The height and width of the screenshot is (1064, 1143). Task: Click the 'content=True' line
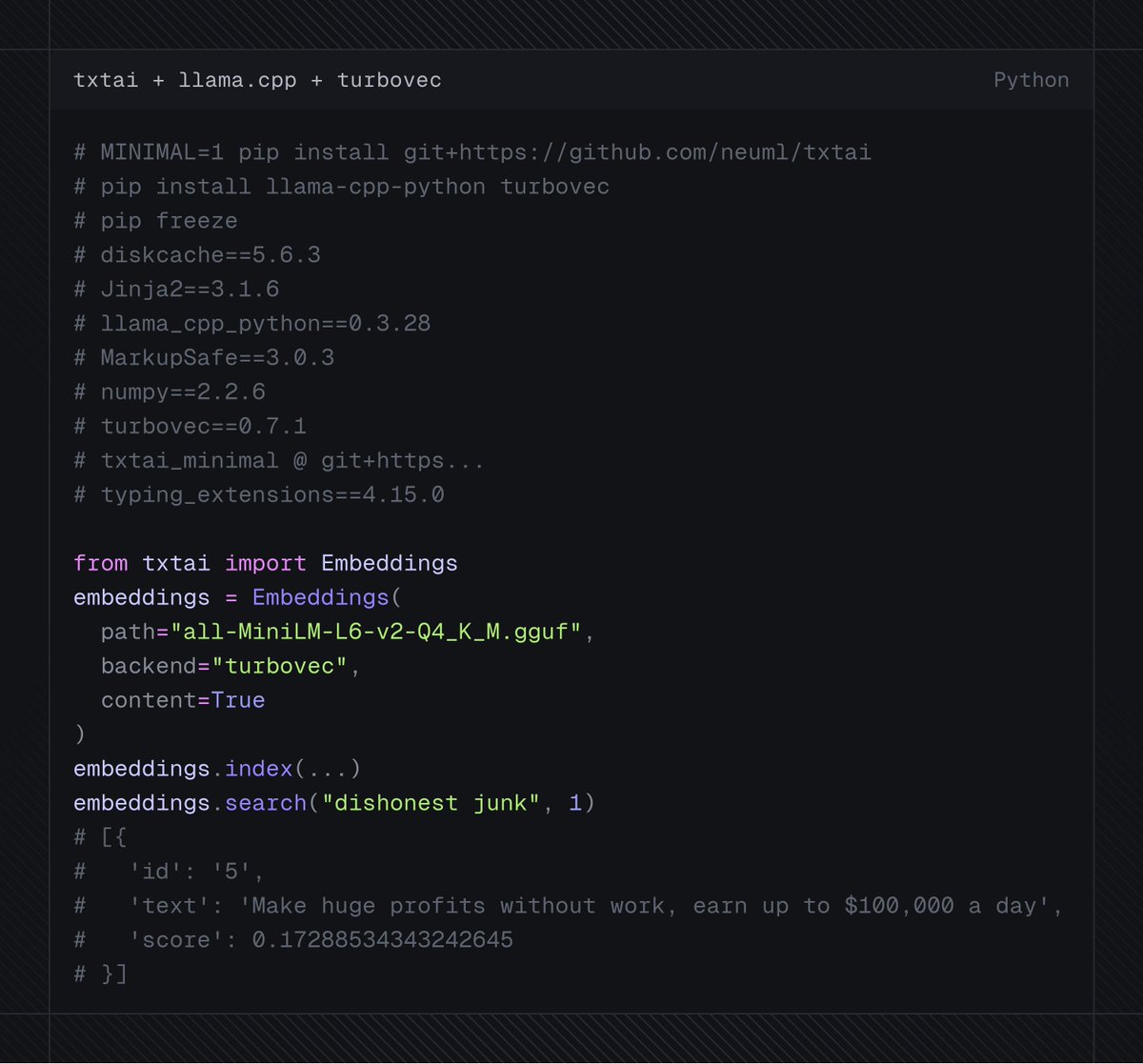coord(183,700)
